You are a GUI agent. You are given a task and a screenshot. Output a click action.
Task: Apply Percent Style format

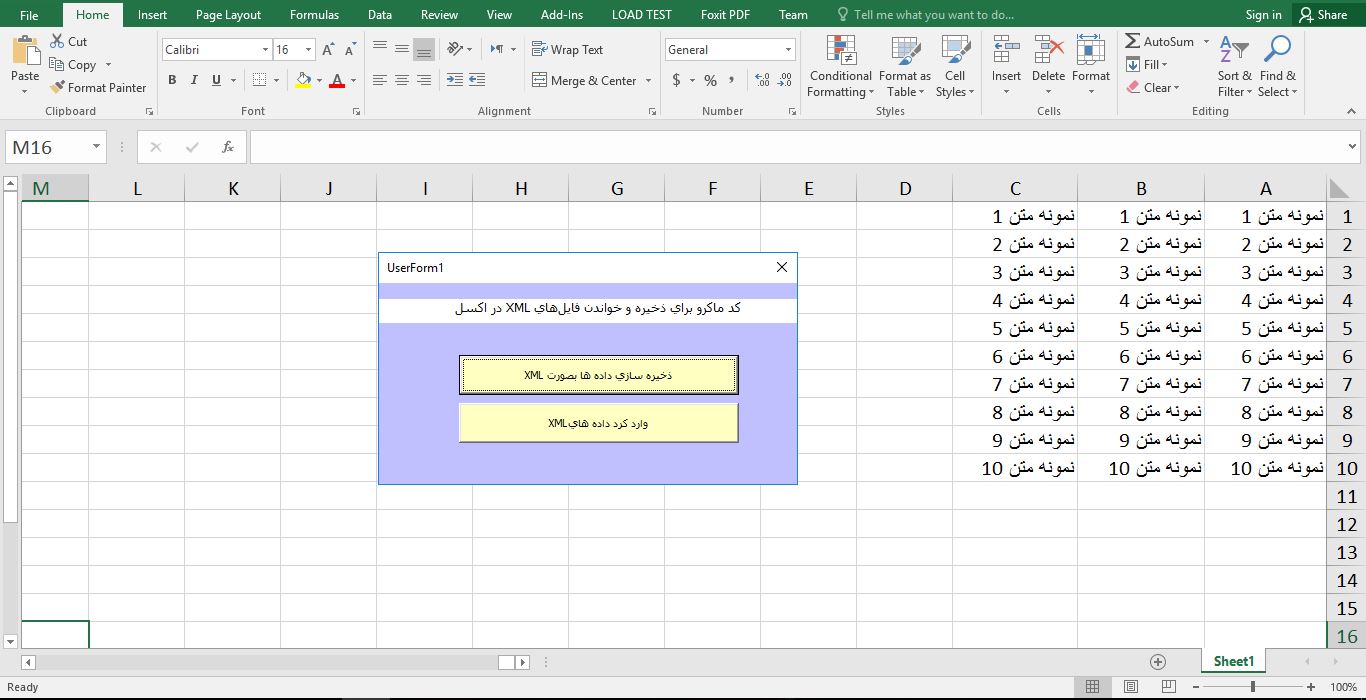[x=710, y=80]
